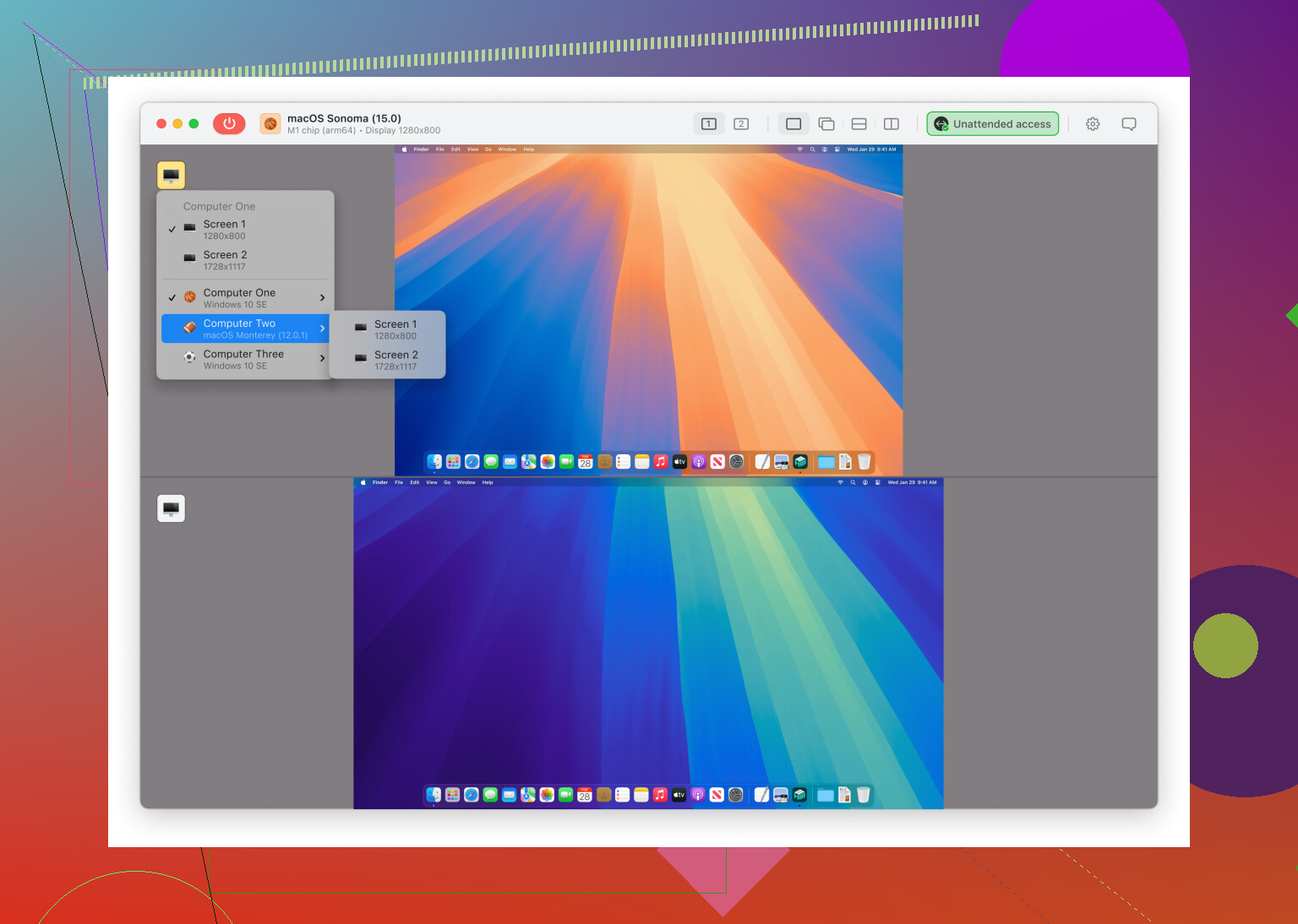Click the macOS Sonoma (15.0) title text
The height and width of the screenshot is (924, 1298).
click(x=344, y=118)
